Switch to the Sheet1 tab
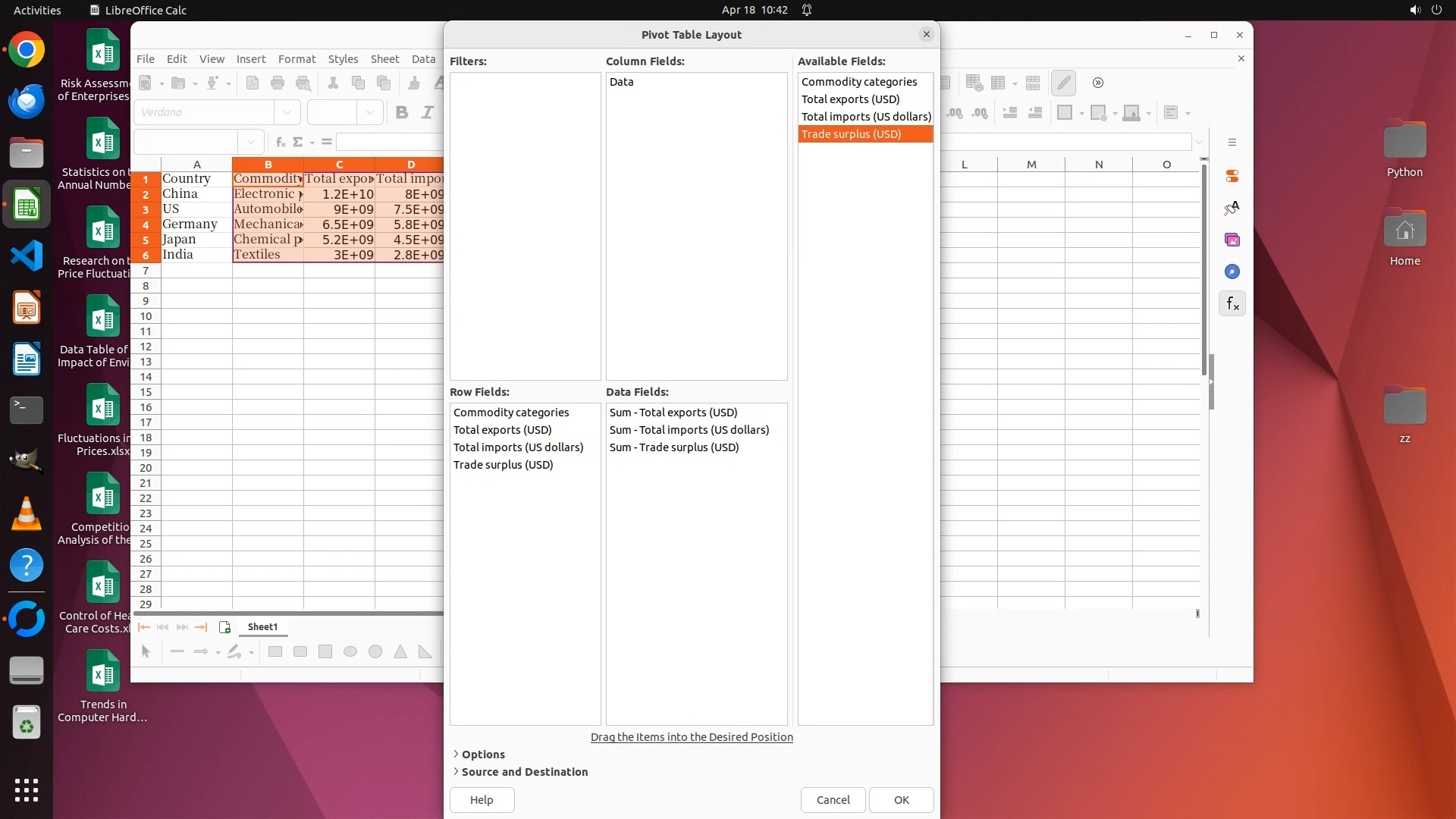 pos(262,626)
